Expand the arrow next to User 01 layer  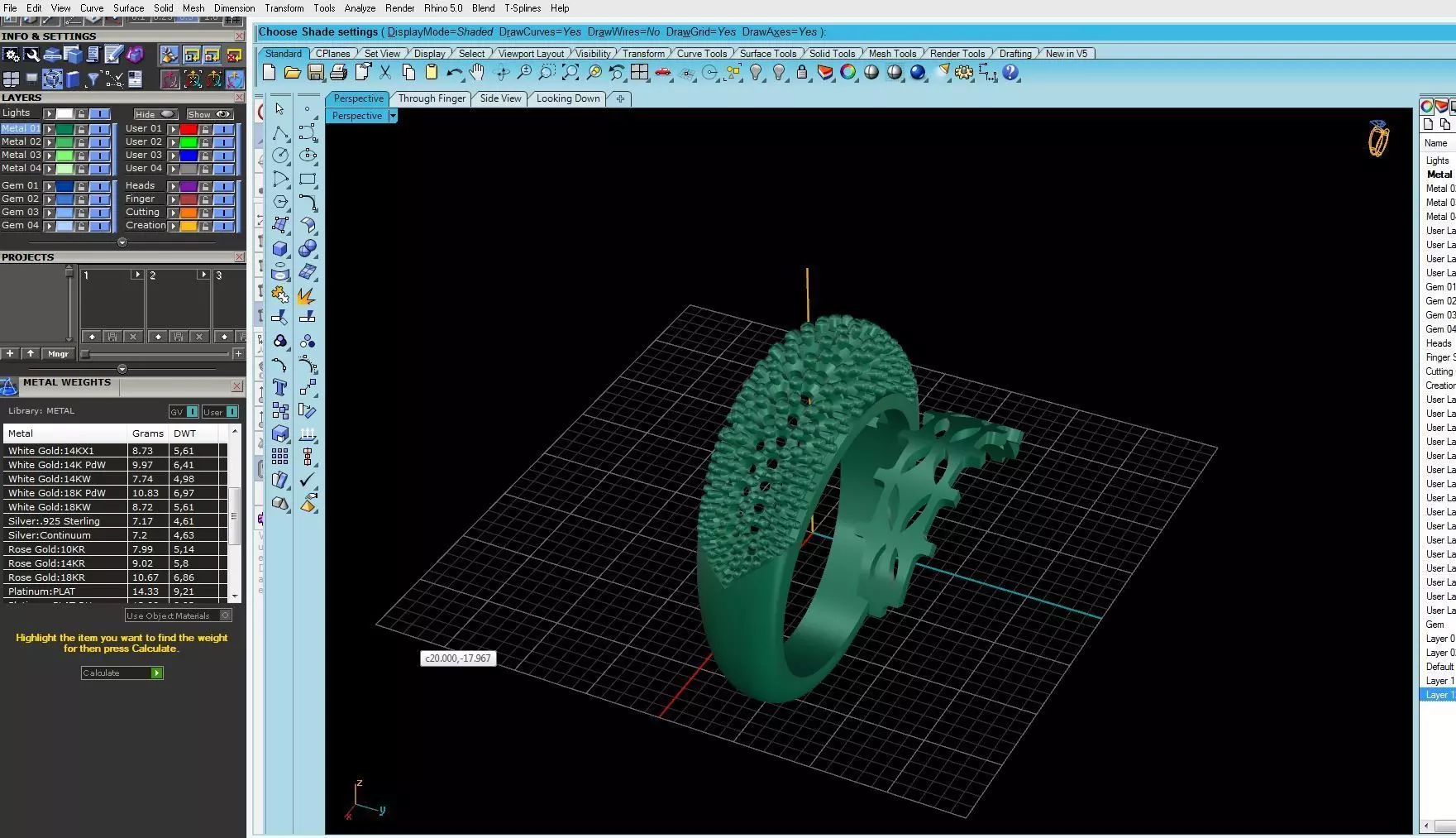coord(173,129)
